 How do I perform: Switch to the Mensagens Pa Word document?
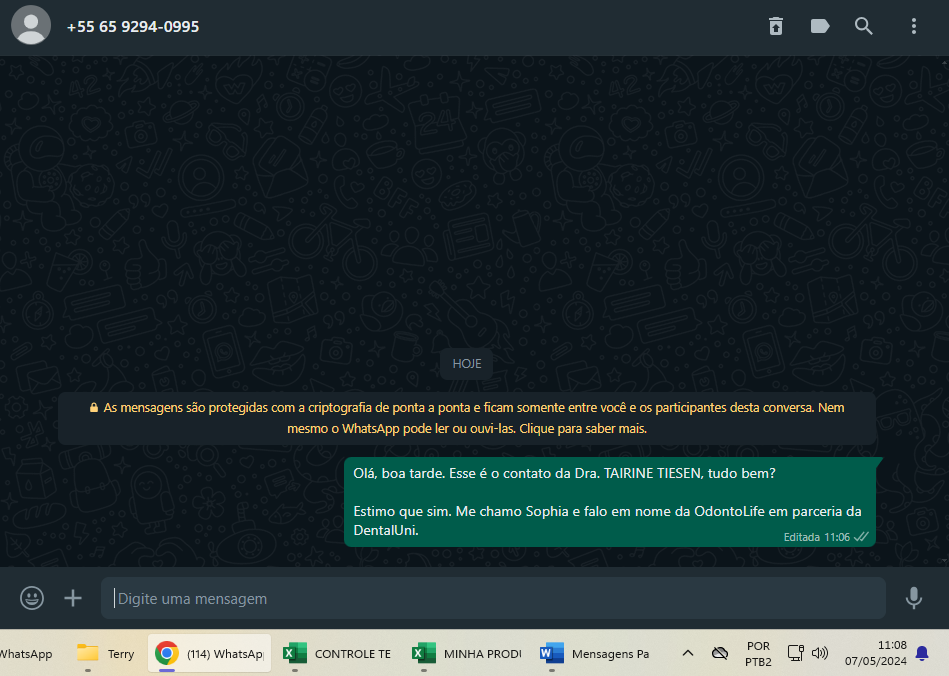point(594,654)
